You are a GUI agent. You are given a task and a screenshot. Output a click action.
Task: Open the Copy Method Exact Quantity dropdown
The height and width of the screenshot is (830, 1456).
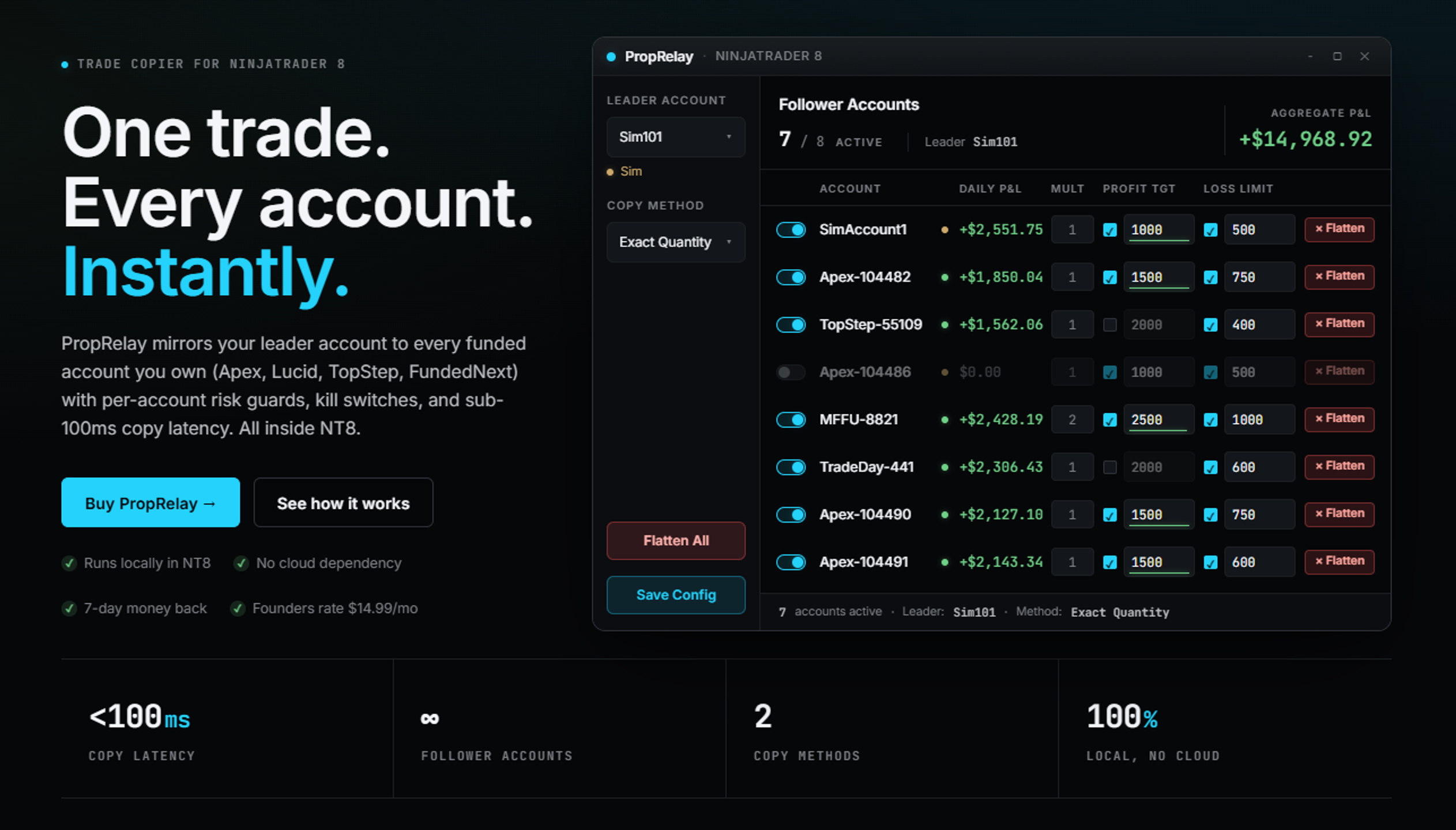[x=675, y=242]
